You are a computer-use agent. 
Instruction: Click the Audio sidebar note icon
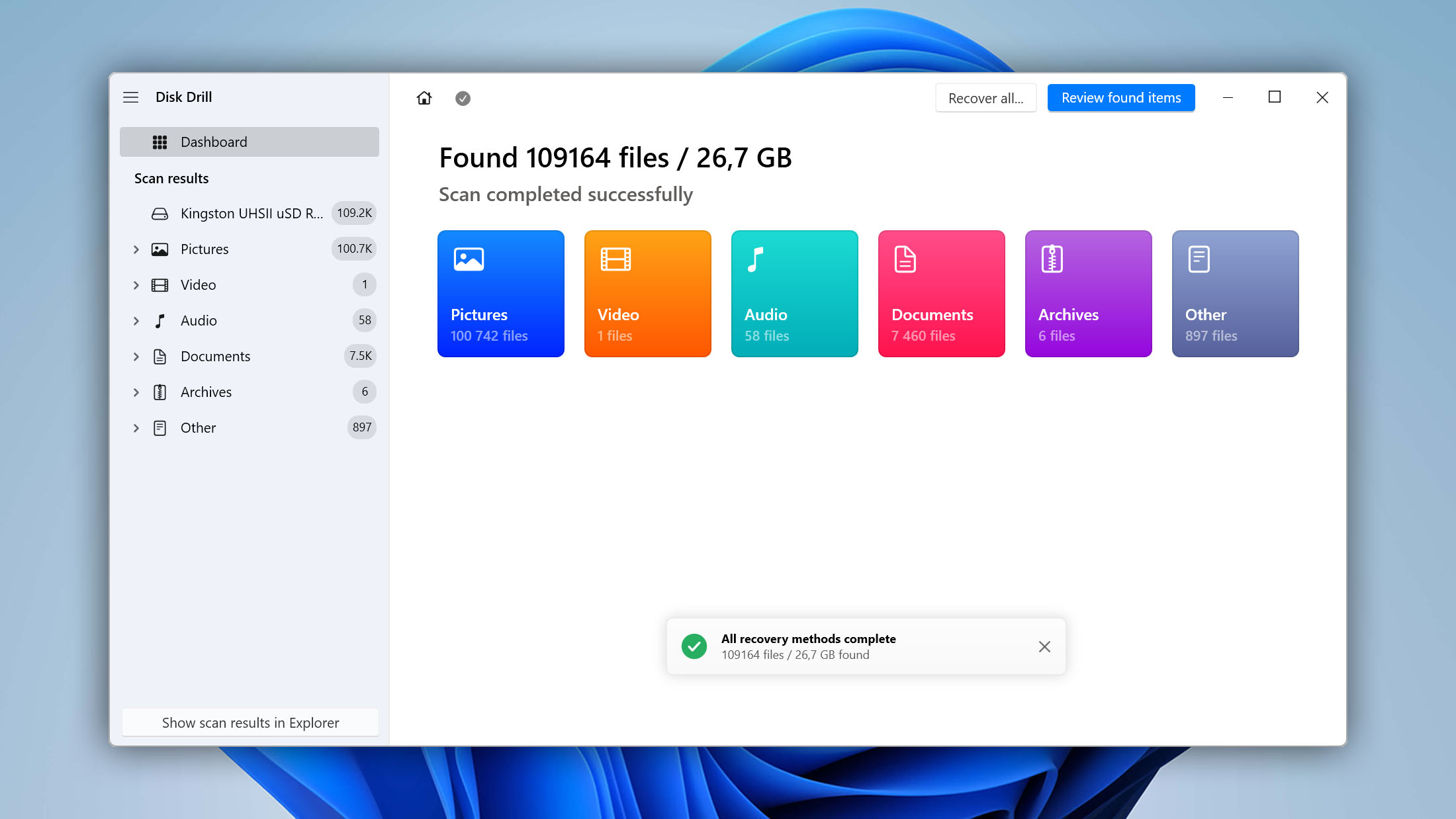(159, 321)
